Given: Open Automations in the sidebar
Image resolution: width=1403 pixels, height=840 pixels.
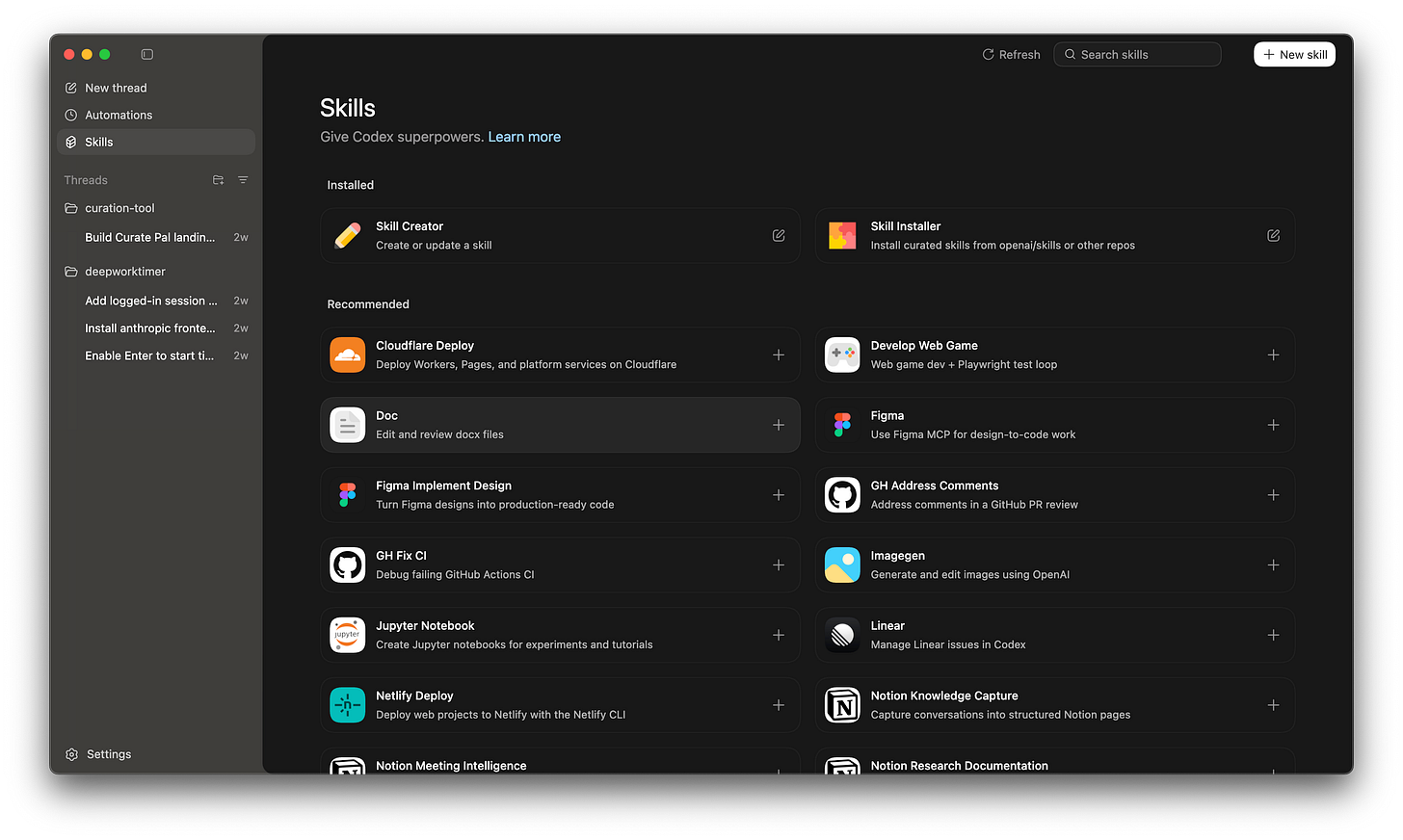Looking at the screenshot, I should [x=156, y=115].
